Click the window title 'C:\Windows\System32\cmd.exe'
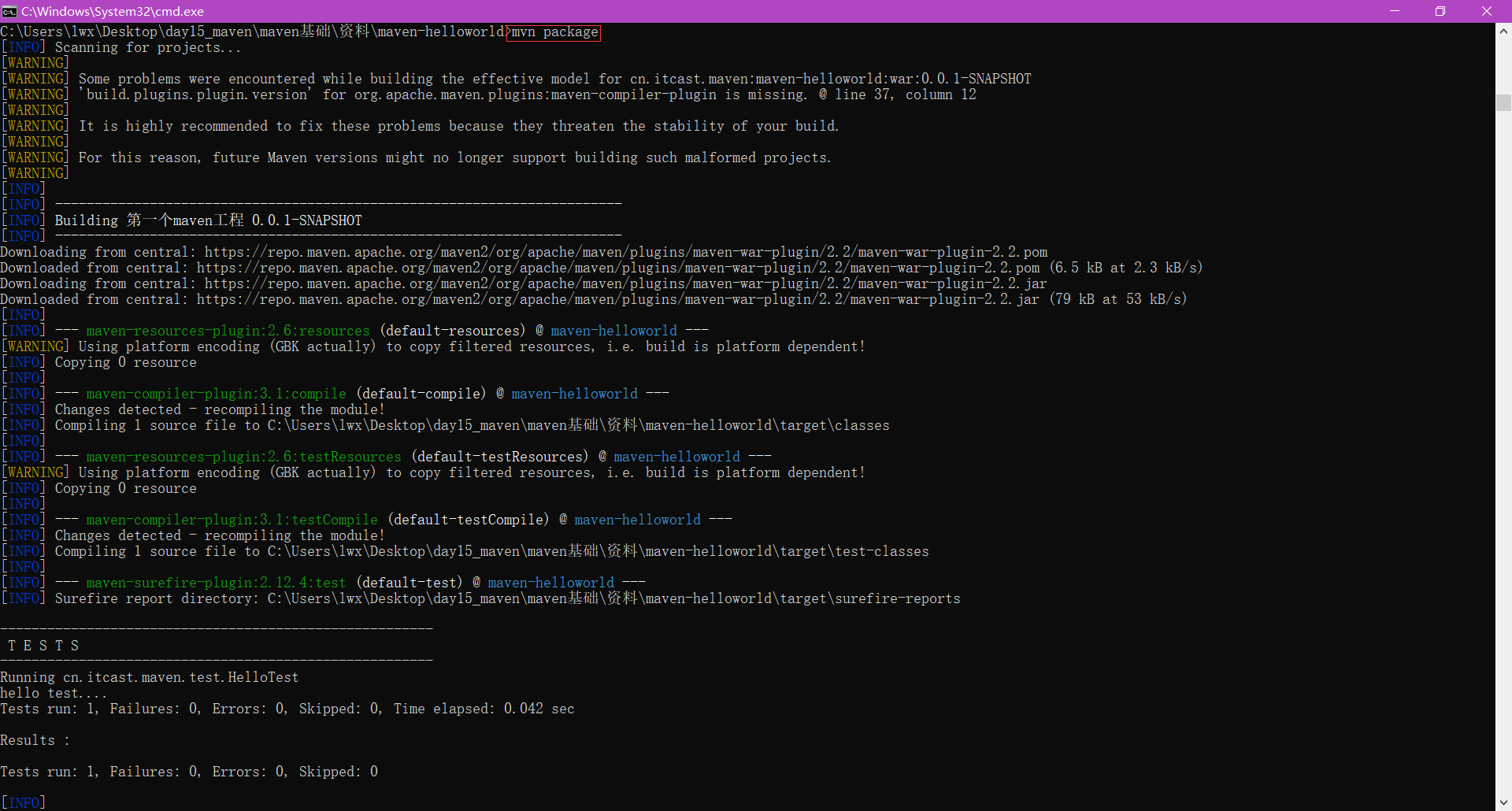The width and height of the screenshot is (1512, 811). 113,11
